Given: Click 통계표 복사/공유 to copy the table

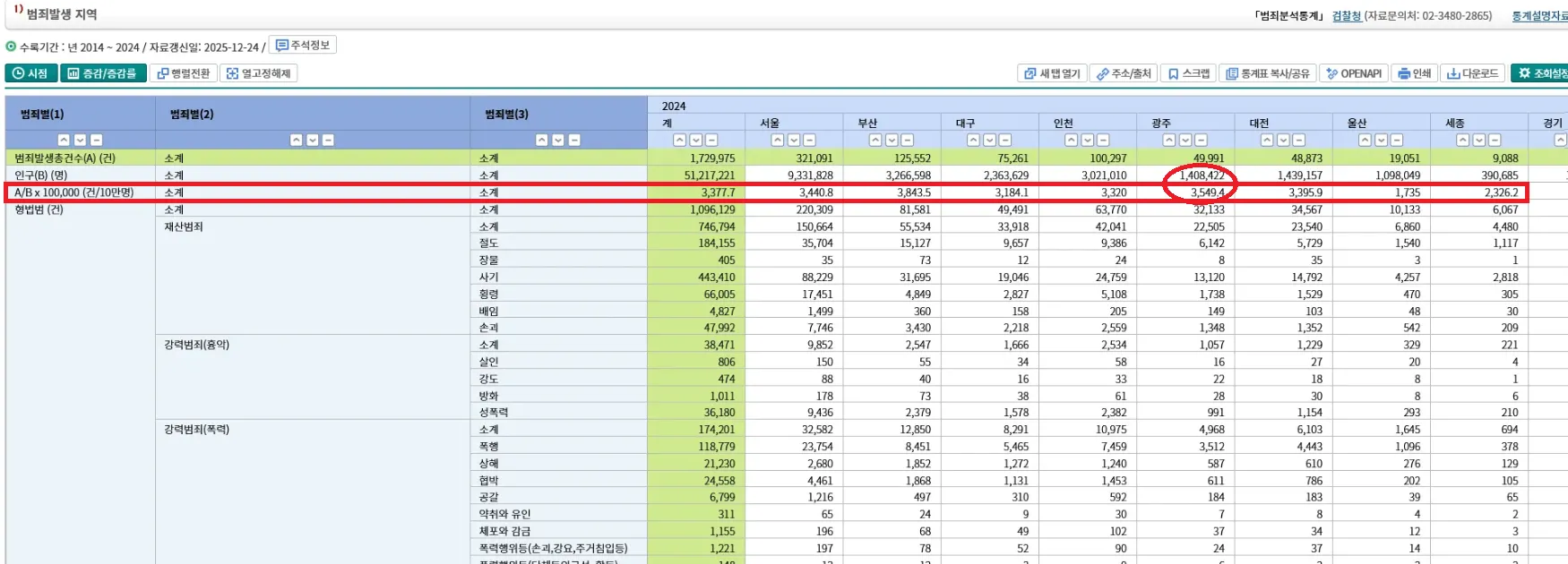Looking at the screenshot, I should (x=1267, y=73).
